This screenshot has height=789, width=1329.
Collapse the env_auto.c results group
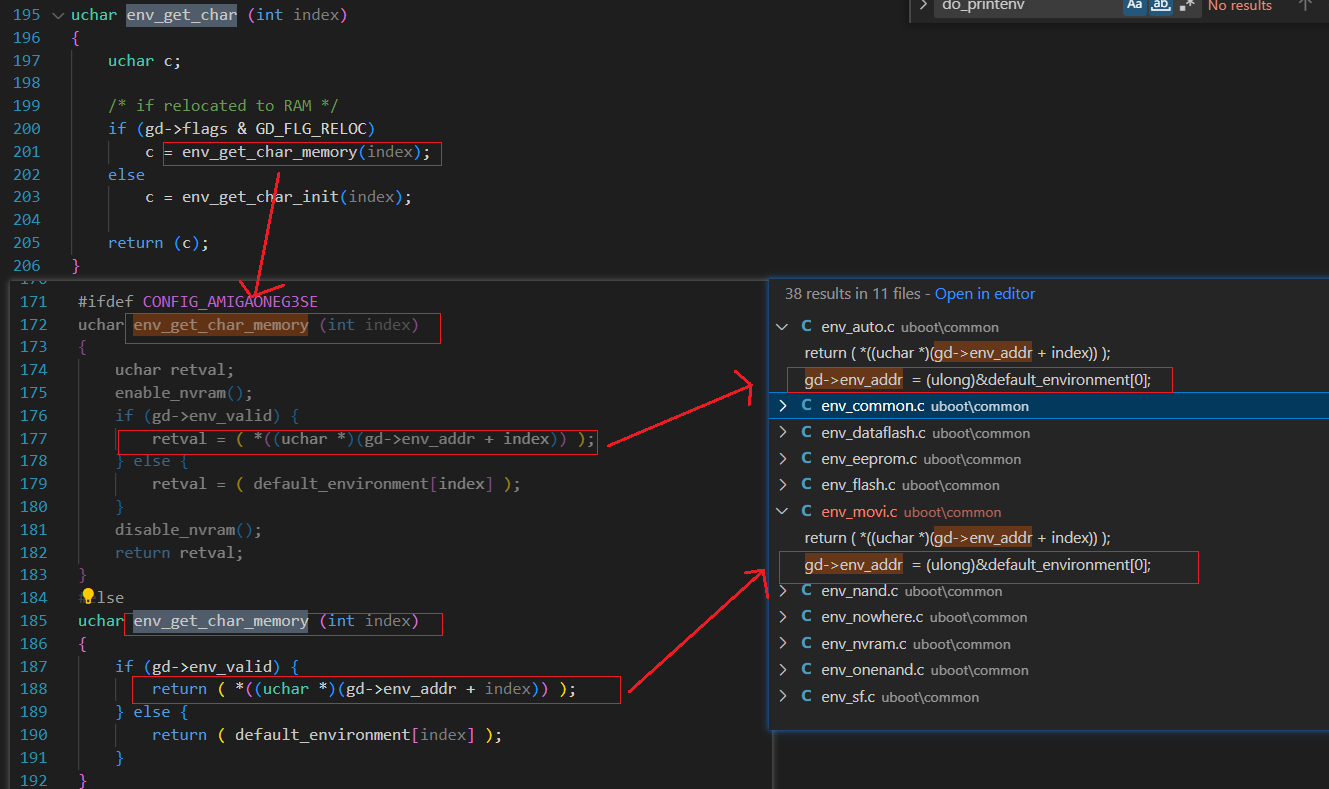tap(782, 327)
